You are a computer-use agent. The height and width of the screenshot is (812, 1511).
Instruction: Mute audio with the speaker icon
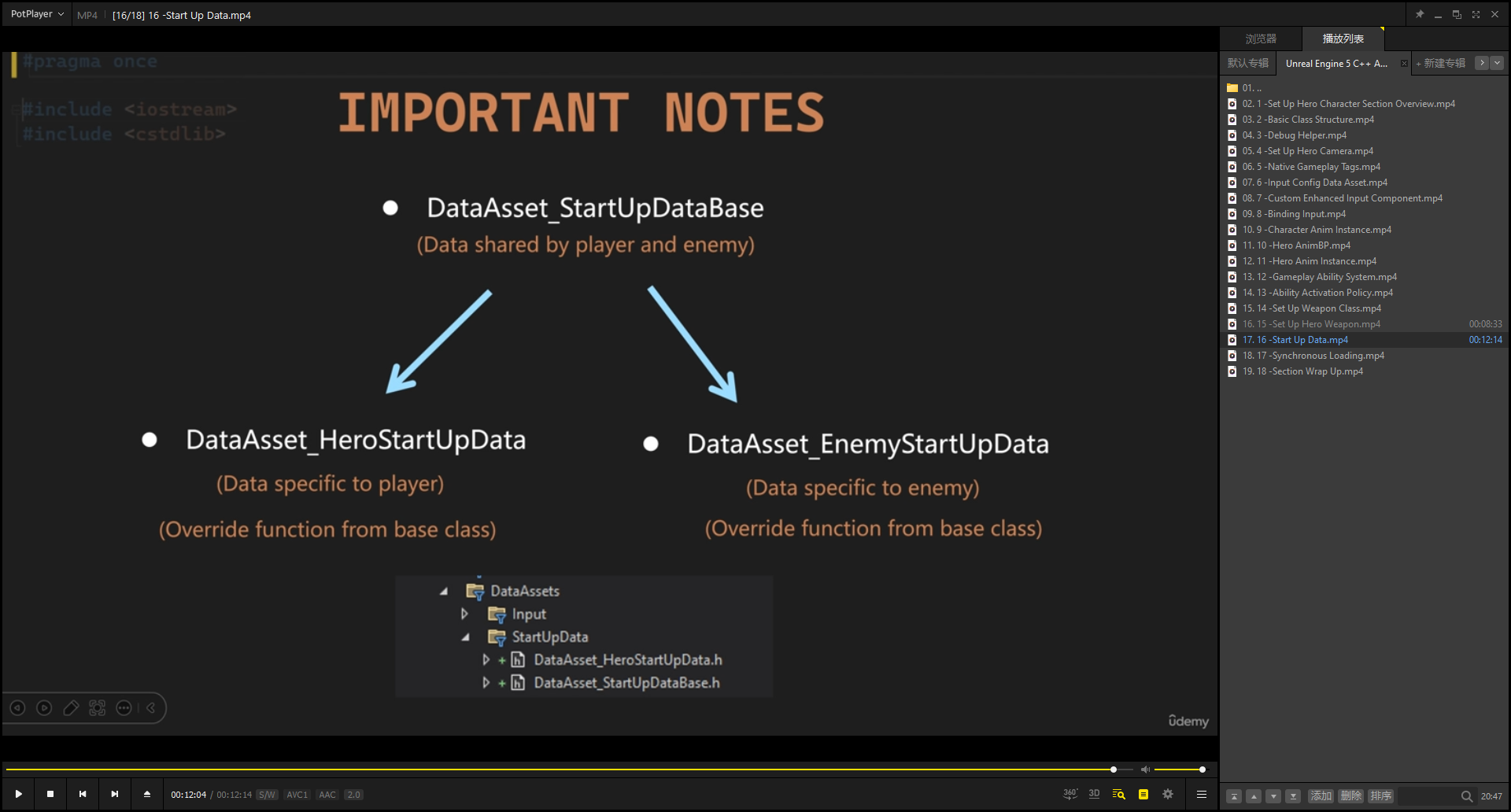1145,769
